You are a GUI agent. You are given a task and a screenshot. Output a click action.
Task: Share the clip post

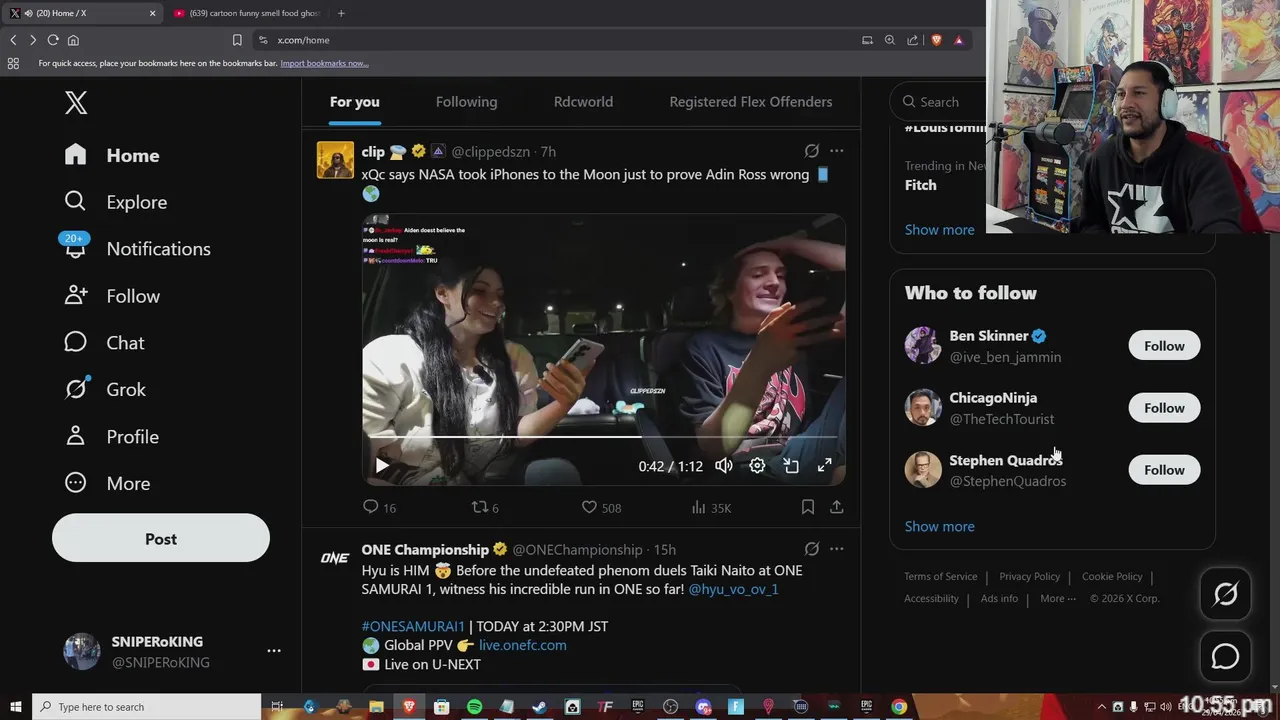pos(837,508)
